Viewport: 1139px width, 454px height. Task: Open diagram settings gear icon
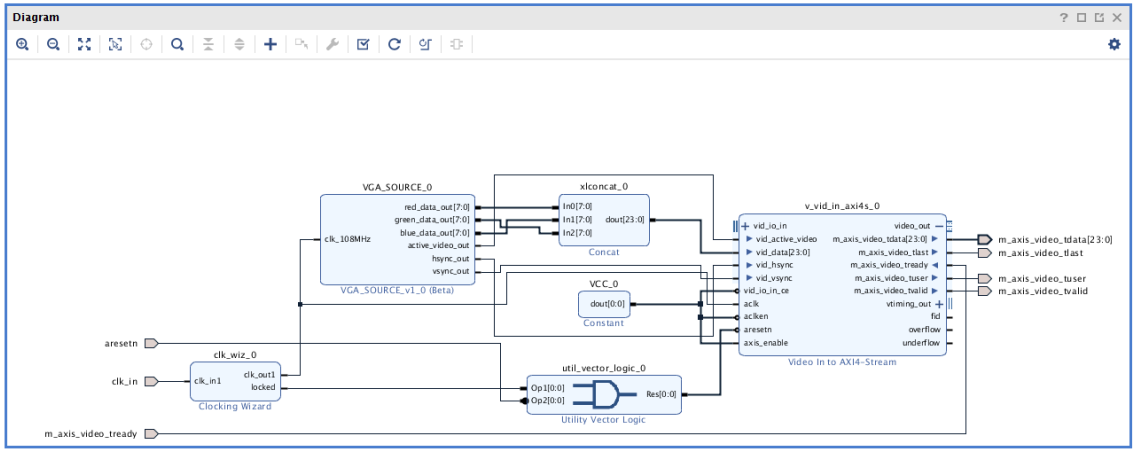click(1114, 45)
